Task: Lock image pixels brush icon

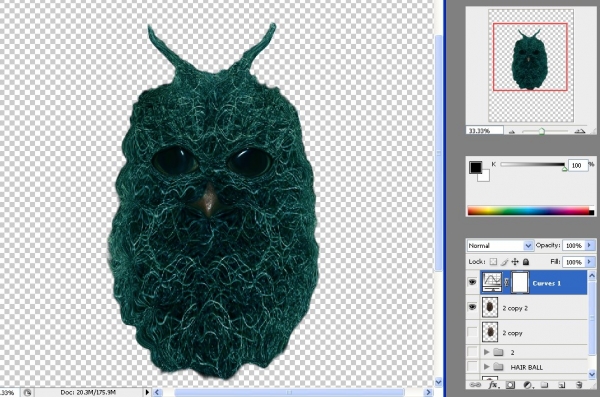Action: (504, 262)
